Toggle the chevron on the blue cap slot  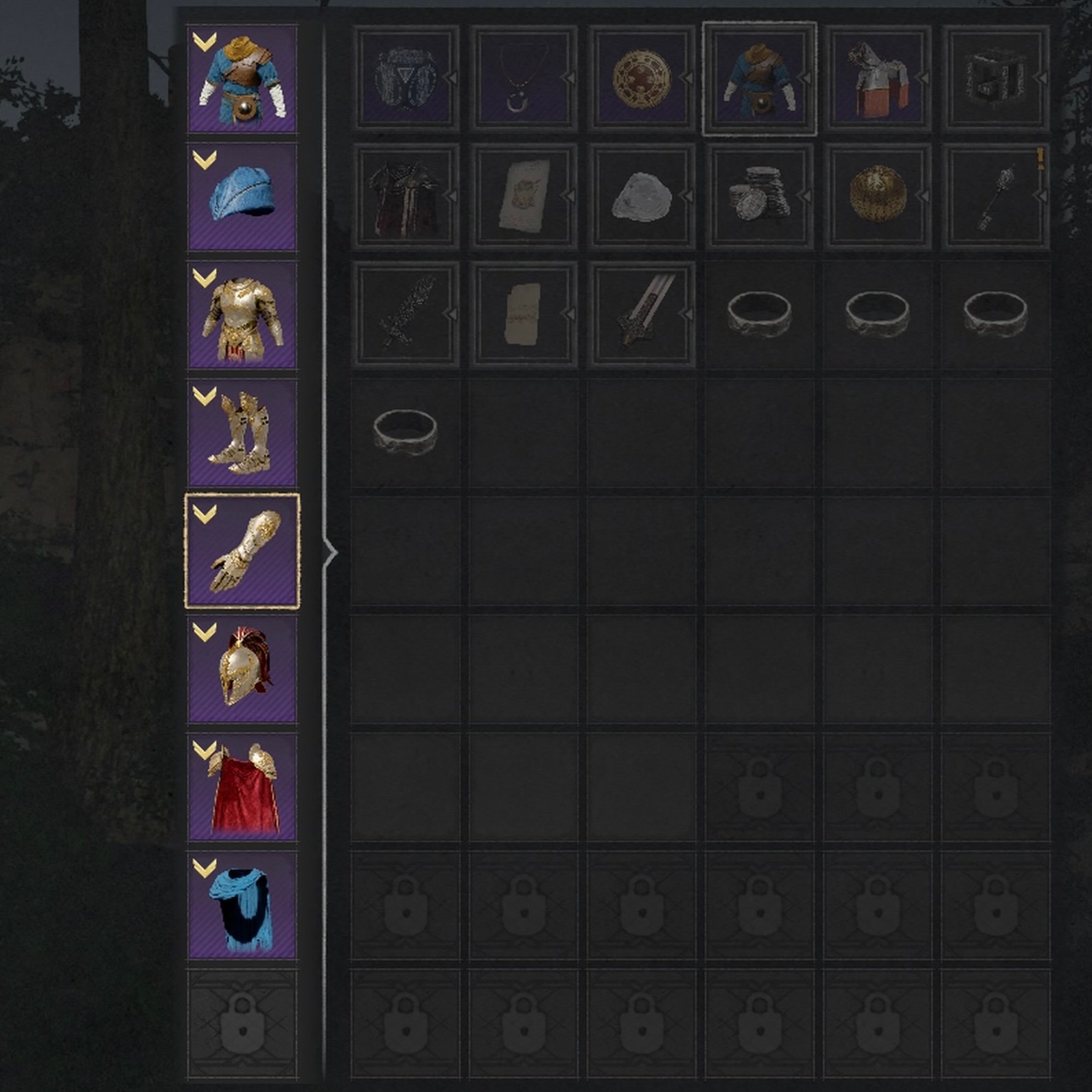pos(205,161)
